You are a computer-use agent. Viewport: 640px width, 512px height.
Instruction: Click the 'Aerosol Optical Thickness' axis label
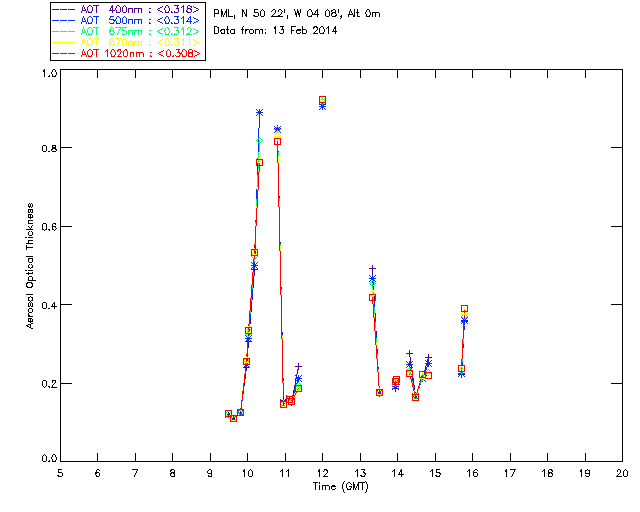[30, 266]
